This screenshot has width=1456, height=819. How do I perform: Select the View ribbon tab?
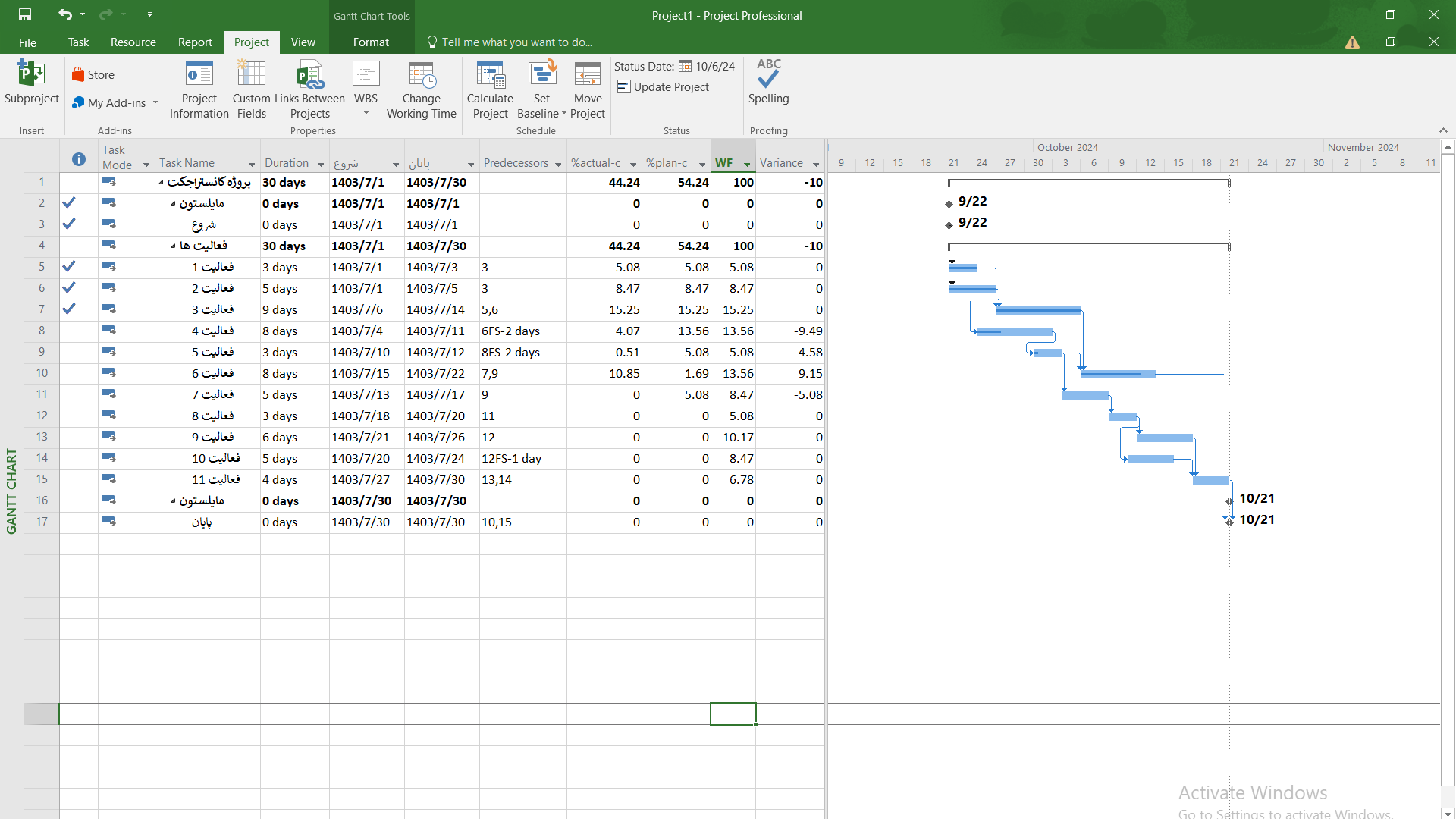pyautogui.click(x=302, y=42)
